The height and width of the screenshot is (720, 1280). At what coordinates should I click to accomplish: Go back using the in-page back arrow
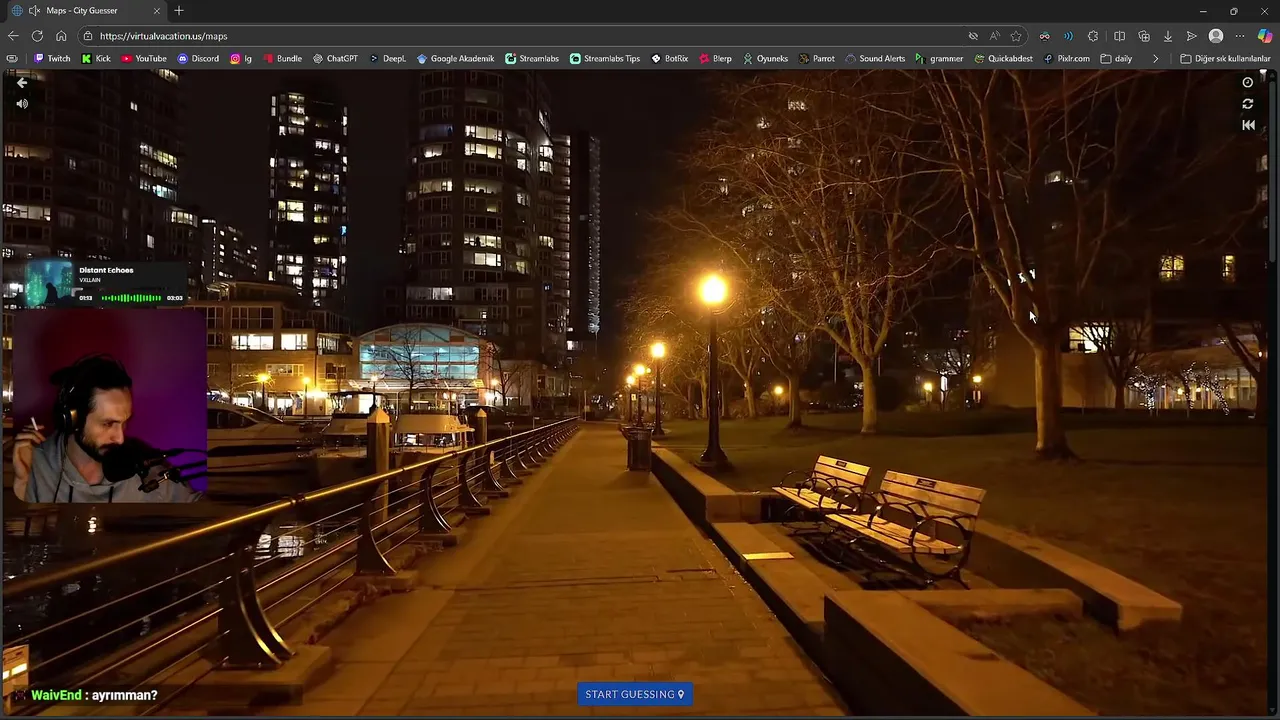(x=22, y=83)
